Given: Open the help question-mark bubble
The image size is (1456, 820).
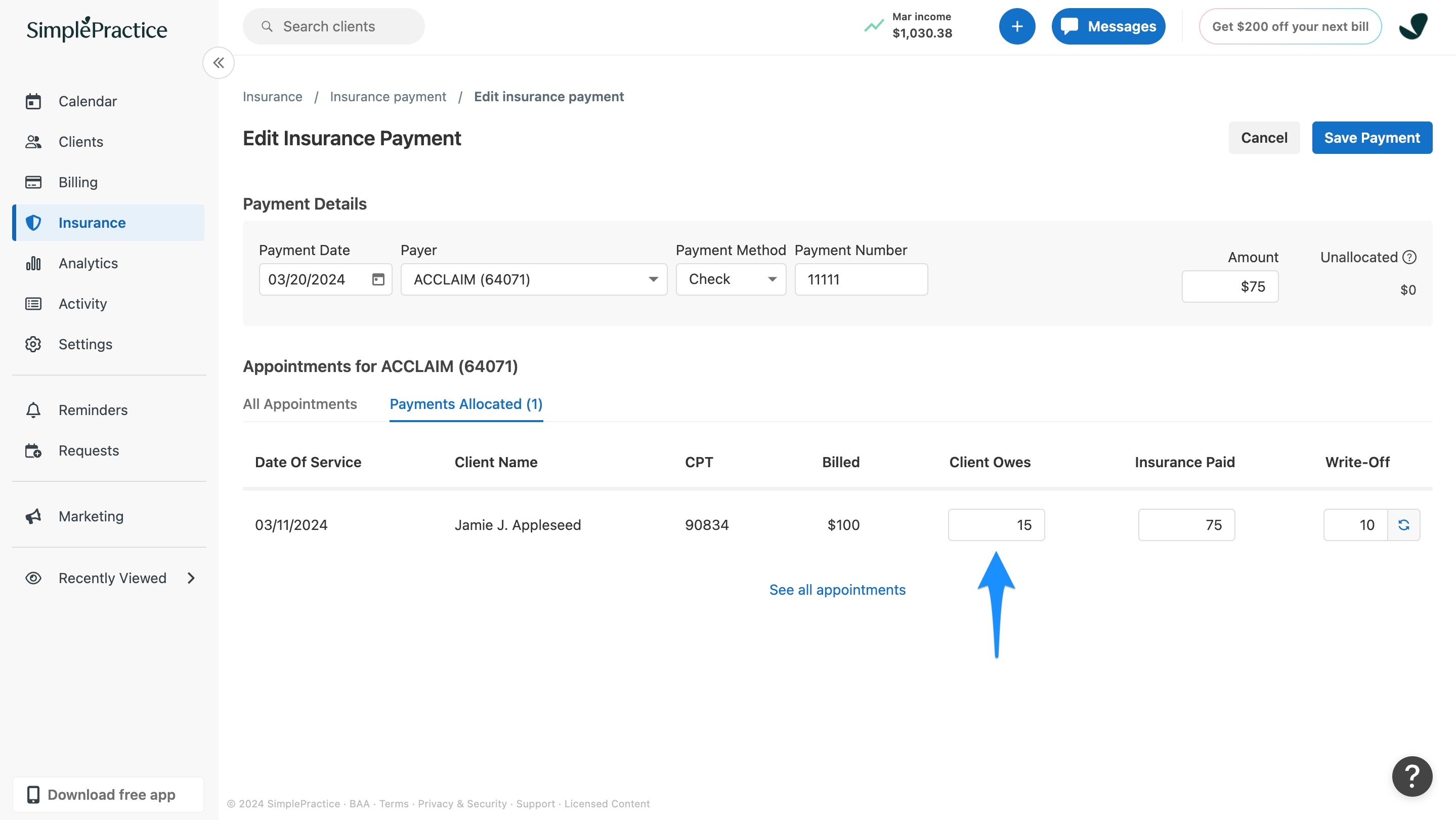Looking at the screenshot, I should (x=1412, y=776).
